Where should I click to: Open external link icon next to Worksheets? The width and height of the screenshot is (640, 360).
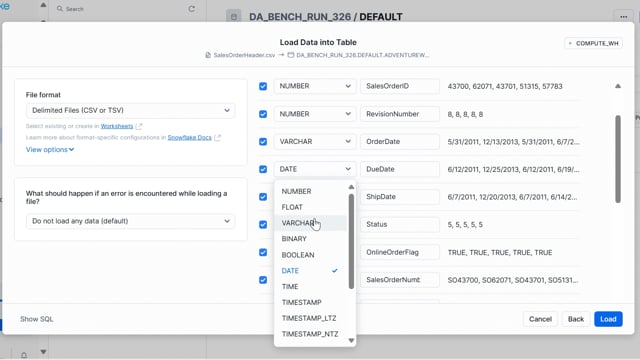click(139, 126)
